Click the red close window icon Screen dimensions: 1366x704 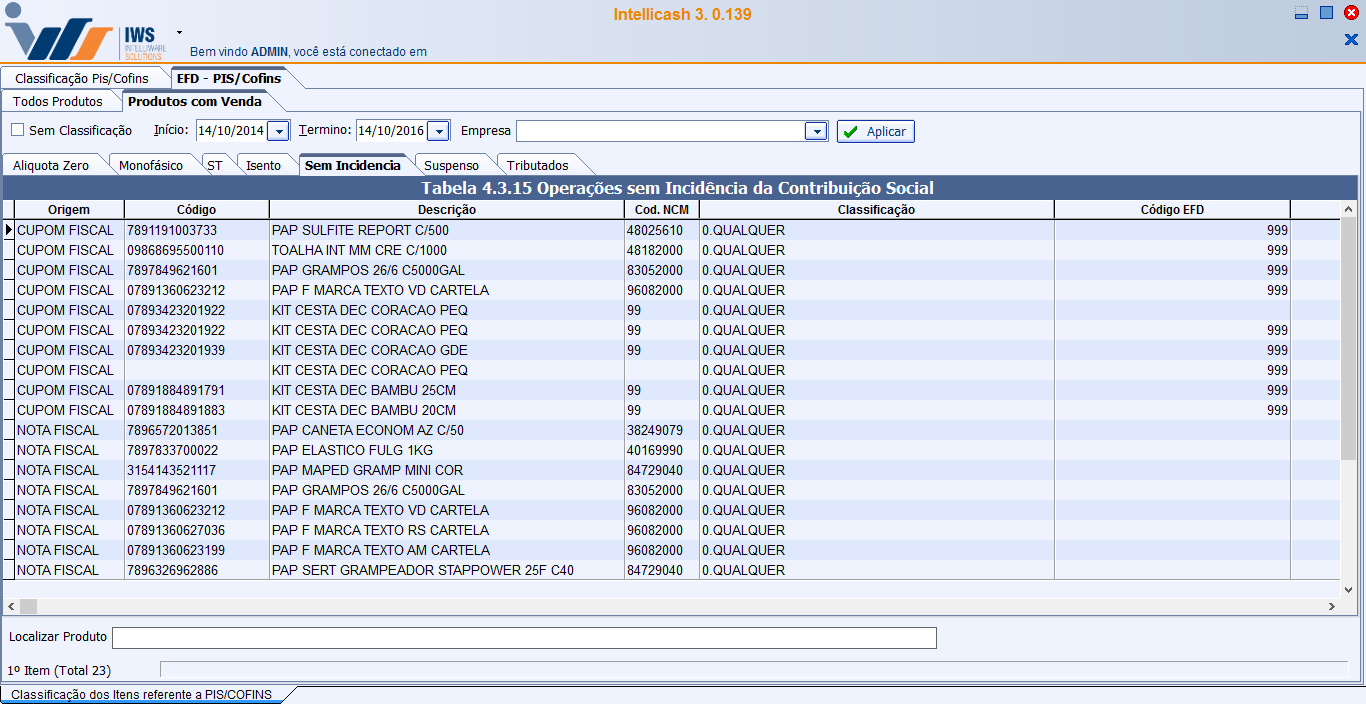(1351, 13)
